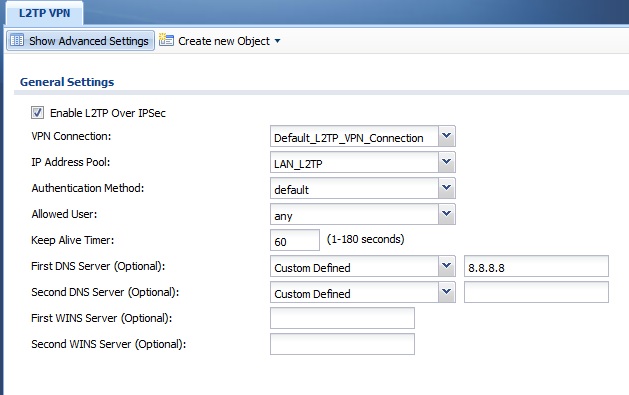Click the Authentication Method label
Image resolution: width=629 pixels, height=395 pixels.
(87, 188)
